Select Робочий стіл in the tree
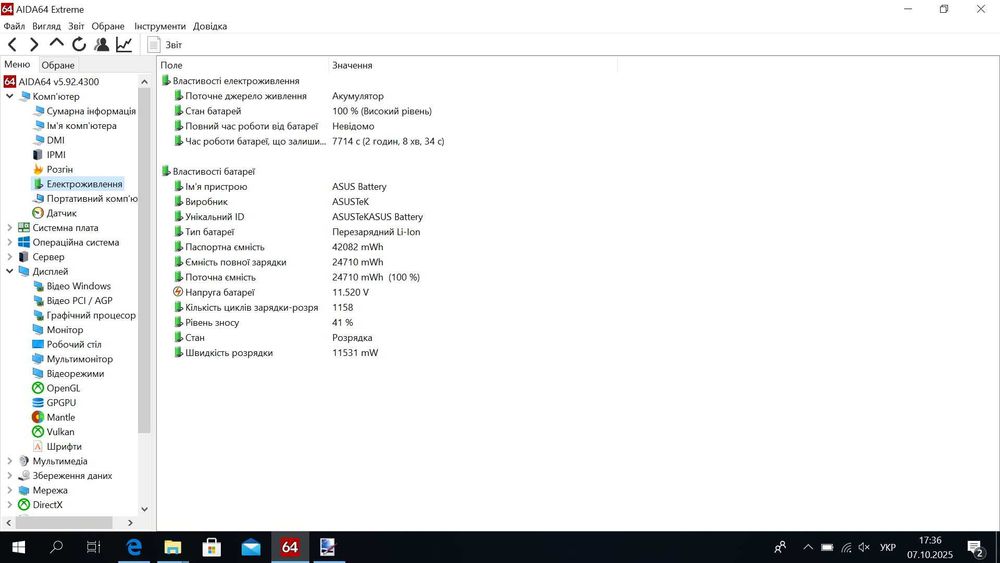 [x=67, y=344]
